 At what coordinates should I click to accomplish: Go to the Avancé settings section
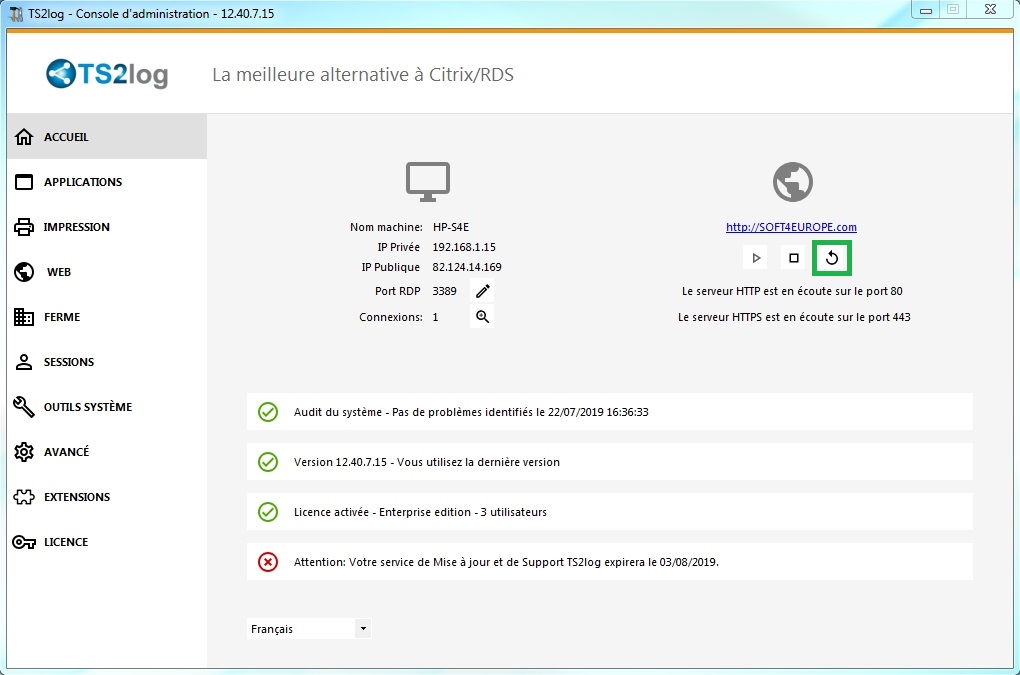coord(107,451)
